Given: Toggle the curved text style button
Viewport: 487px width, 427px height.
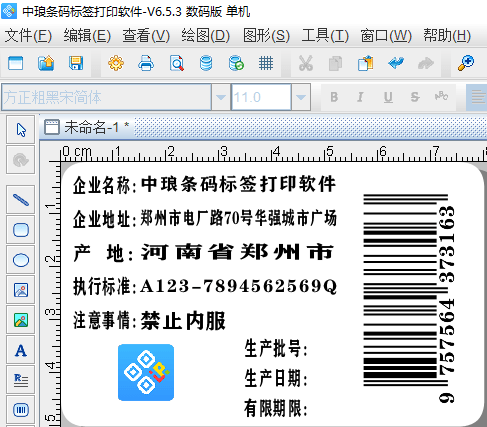Looking at the screenshot, I should 442,97.
